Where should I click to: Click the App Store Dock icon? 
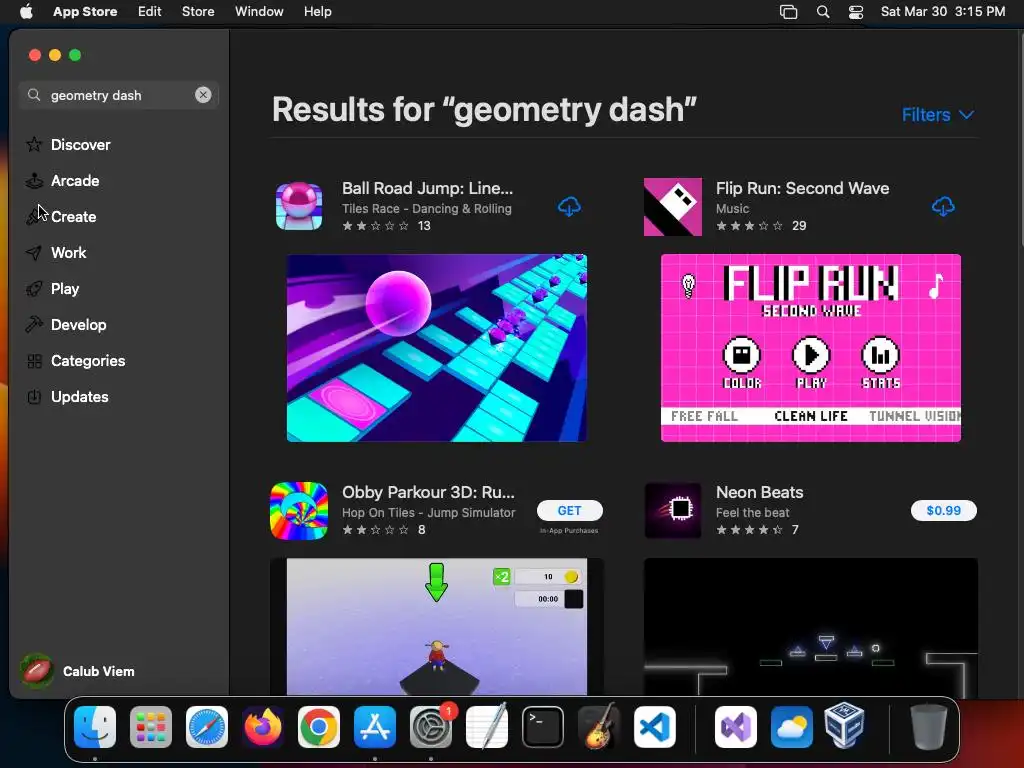375,727
